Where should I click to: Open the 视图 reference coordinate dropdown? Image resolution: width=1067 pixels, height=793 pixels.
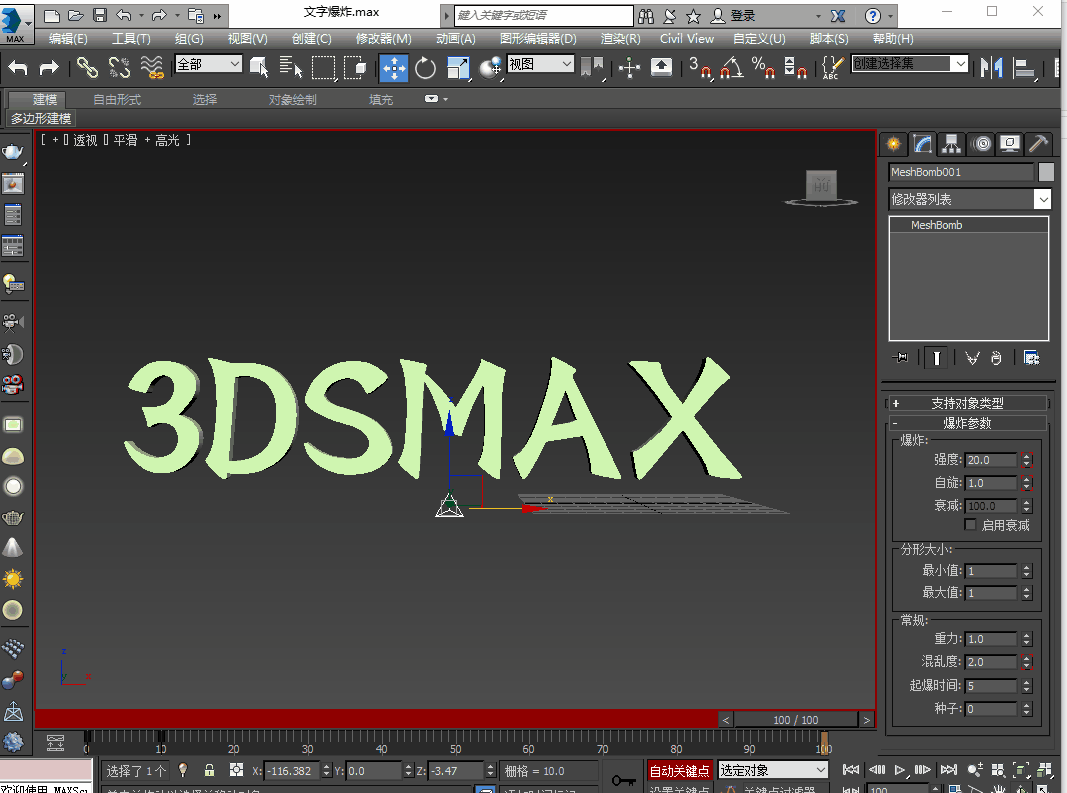(x=540, y=64)
